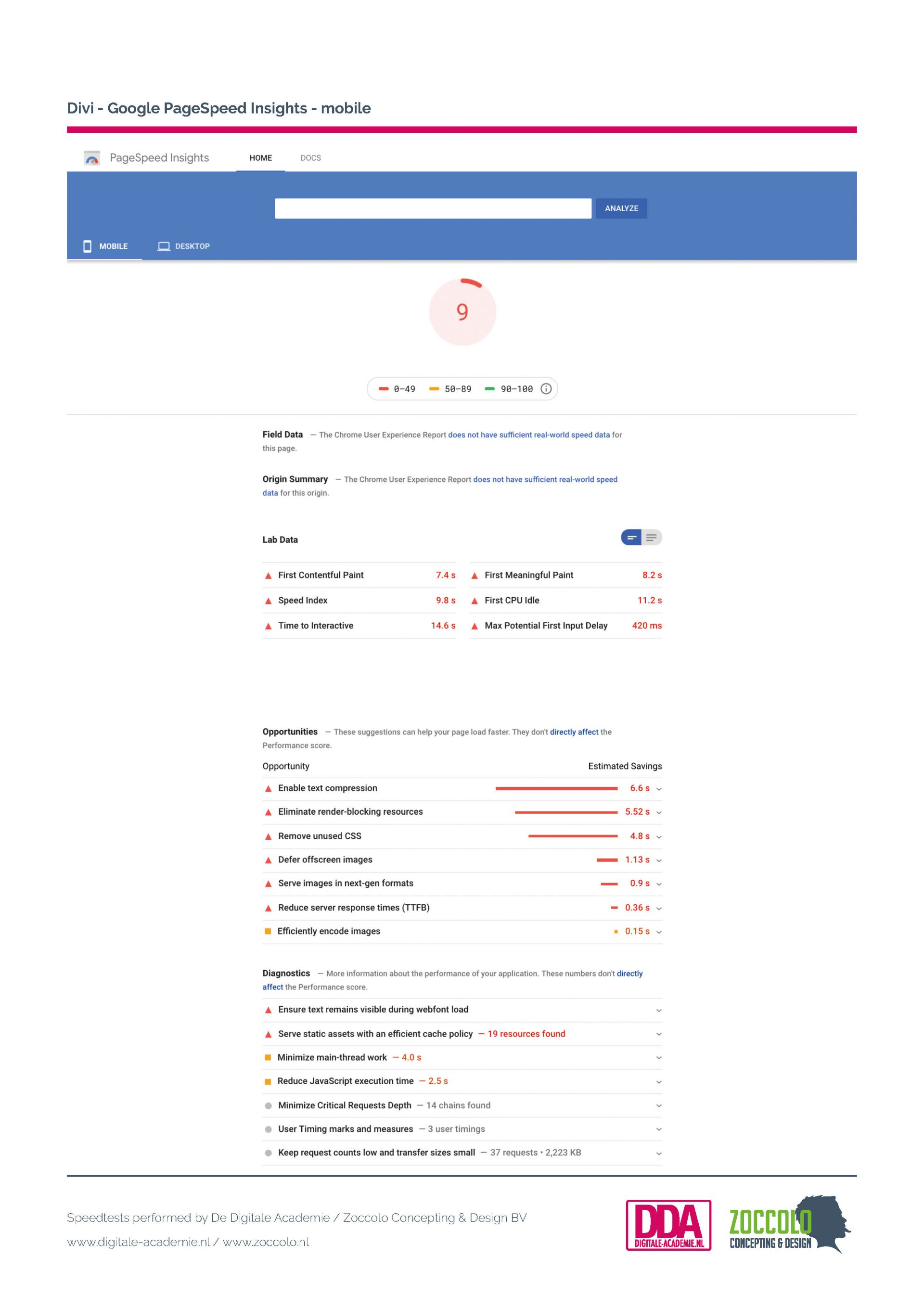Switch Lab Data to compact view toggle
This screenshot has width=924, height=1296.
click(631, 537)
